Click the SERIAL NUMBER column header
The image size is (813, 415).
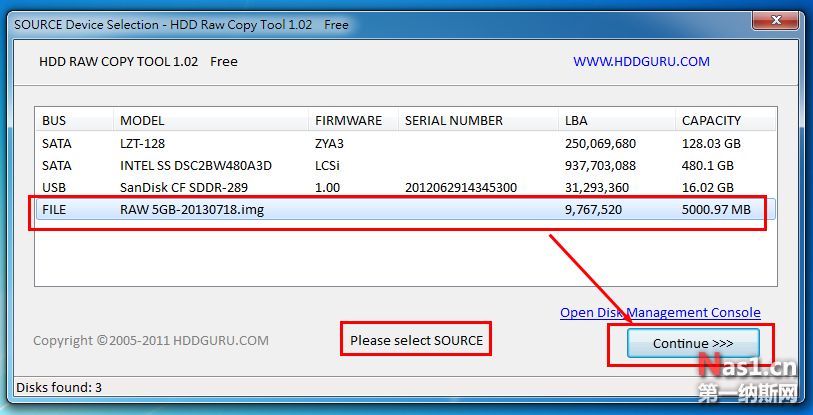click(x=479, y=121)
